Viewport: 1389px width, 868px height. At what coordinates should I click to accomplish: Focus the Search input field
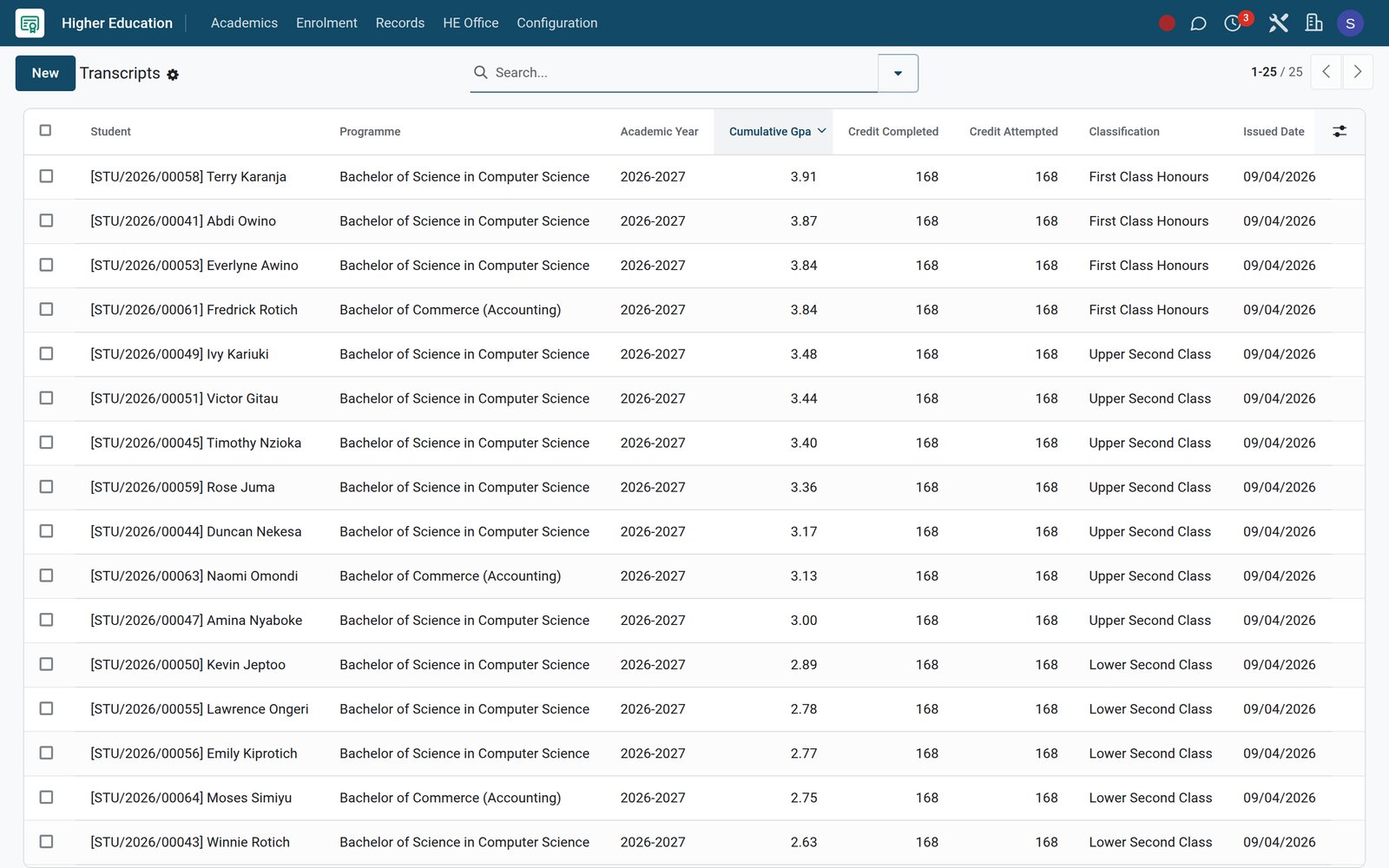click(684, 73)
